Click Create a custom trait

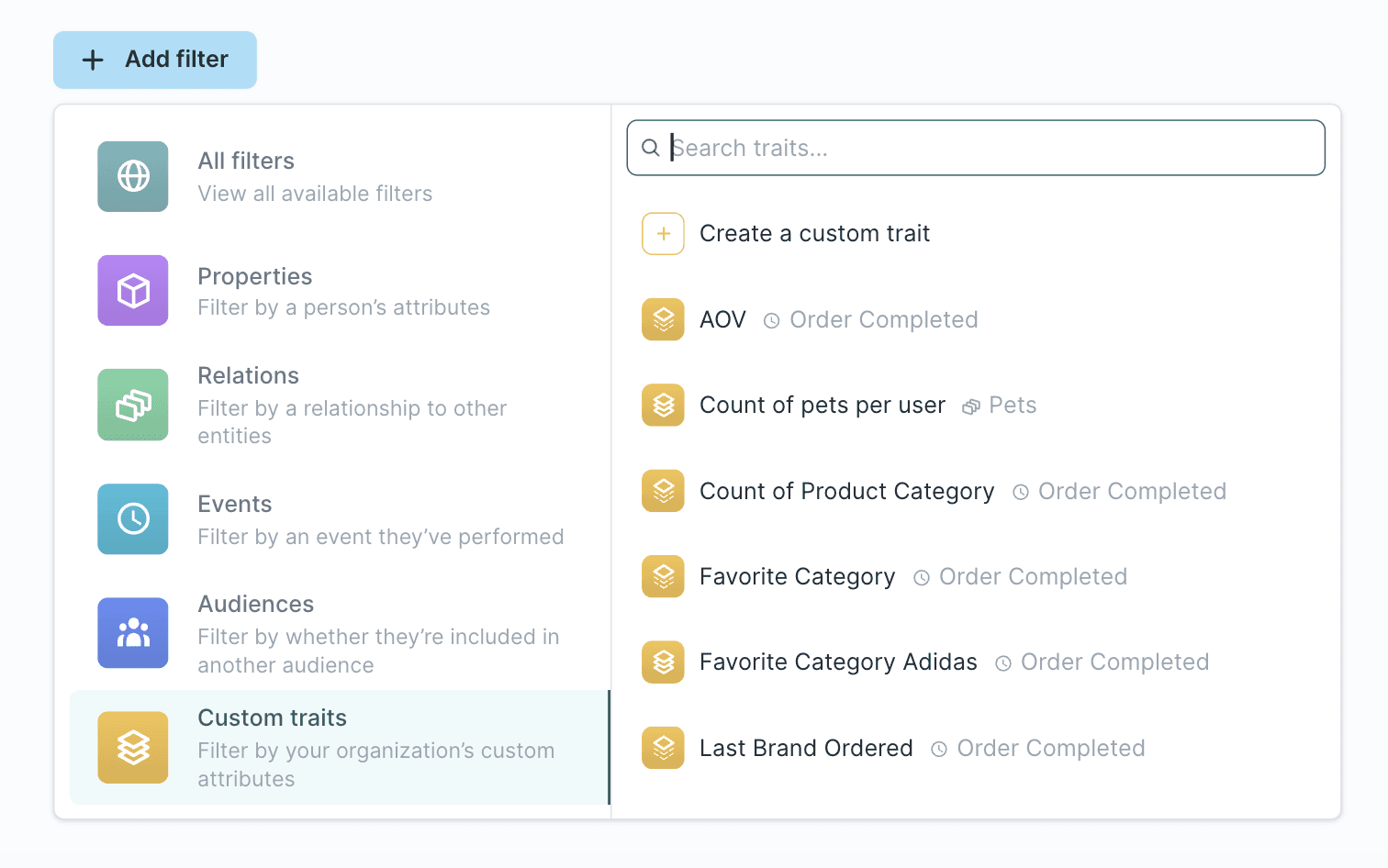[x=814, y=233]
